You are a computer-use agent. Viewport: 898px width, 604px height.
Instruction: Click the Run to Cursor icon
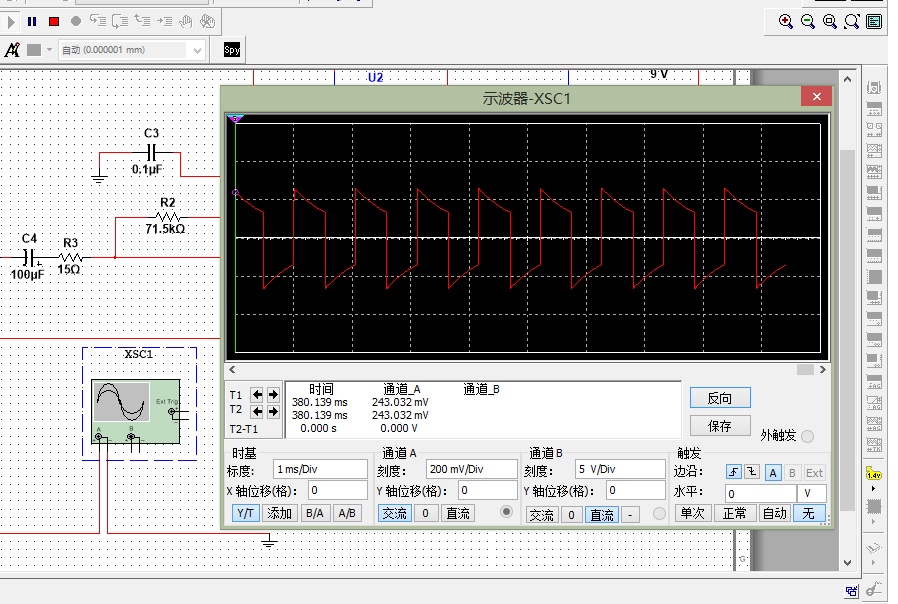pos(164,21)
